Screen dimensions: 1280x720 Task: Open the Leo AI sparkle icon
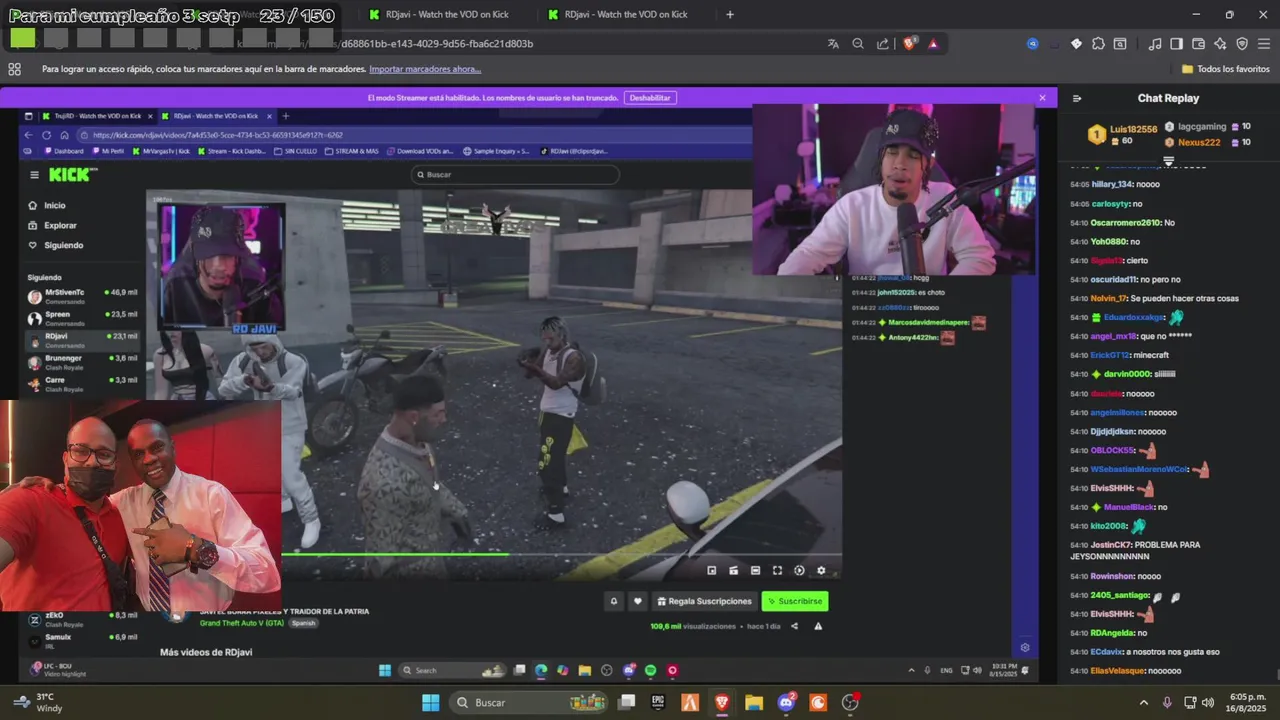1220,44
